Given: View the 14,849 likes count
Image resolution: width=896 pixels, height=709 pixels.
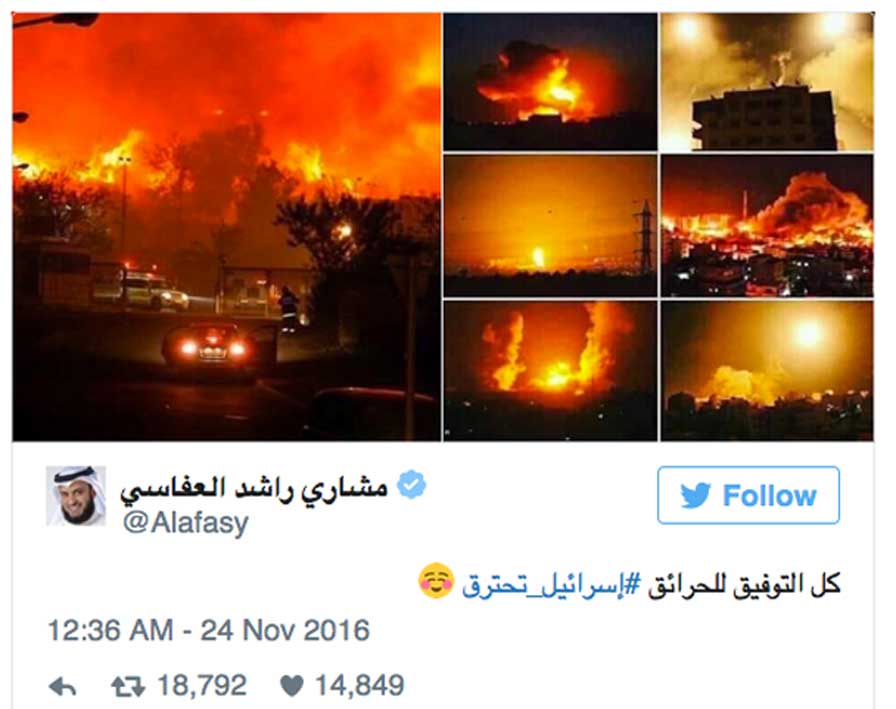Looking at the screenshot, I should pyautogui.click(x=359, y=686).
